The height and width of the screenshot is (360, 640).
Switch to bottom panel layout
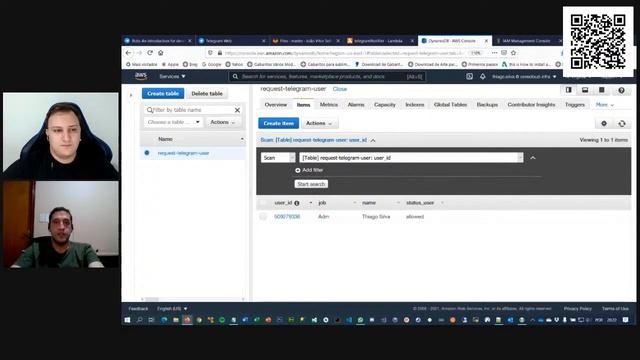(585, 90)
